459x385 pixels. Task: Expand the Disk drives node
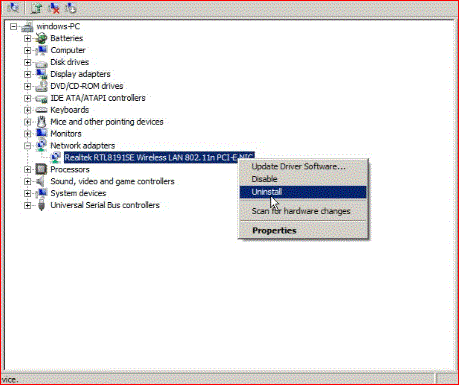pos(28,62)
